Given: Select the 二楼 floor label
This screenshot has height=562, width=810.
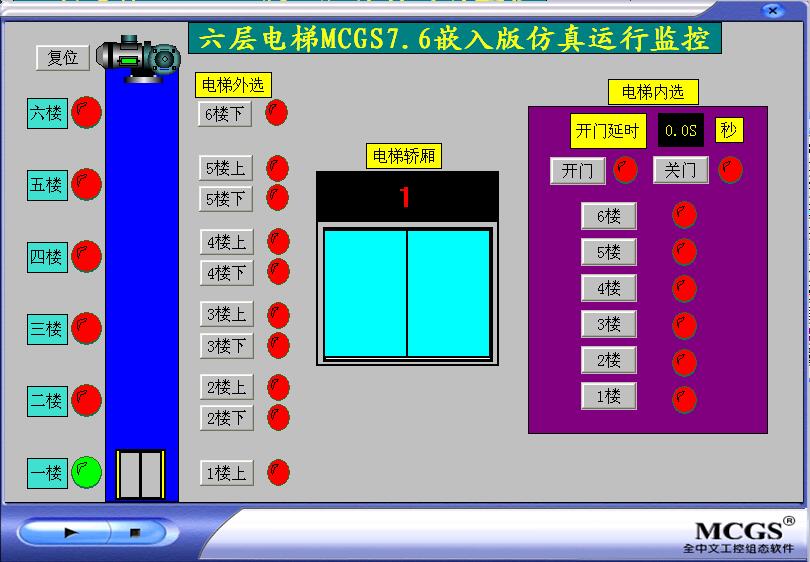Looking at the screenshot, I should [x=47, y=401].
